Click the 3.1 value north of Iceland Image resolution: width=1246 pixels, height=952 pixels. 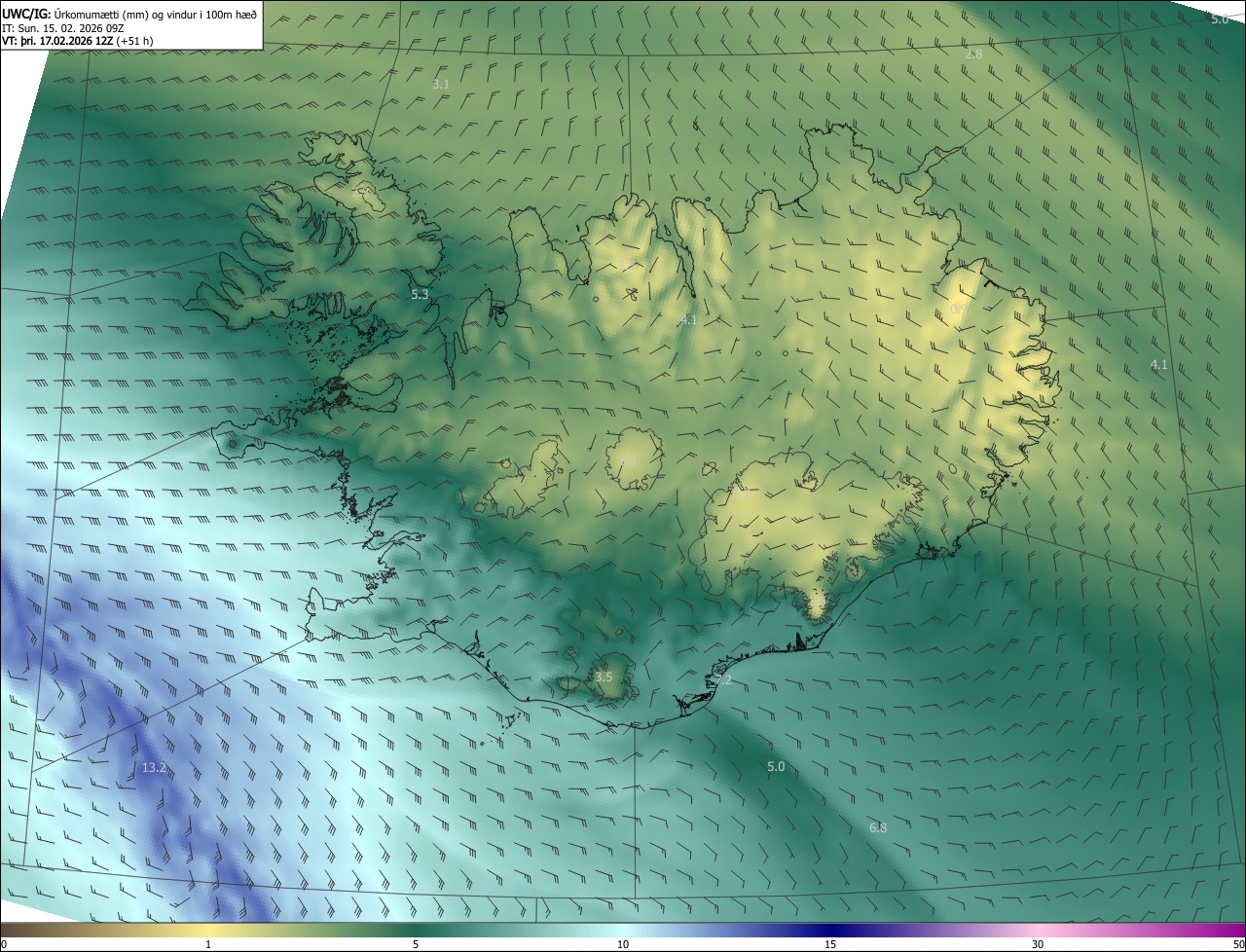[x=441, y=85]
